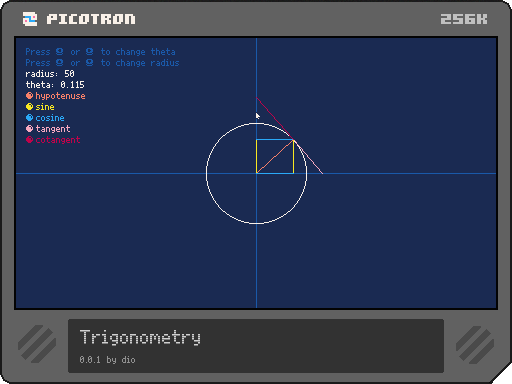Click the 256K memory label

pos(464,19)
